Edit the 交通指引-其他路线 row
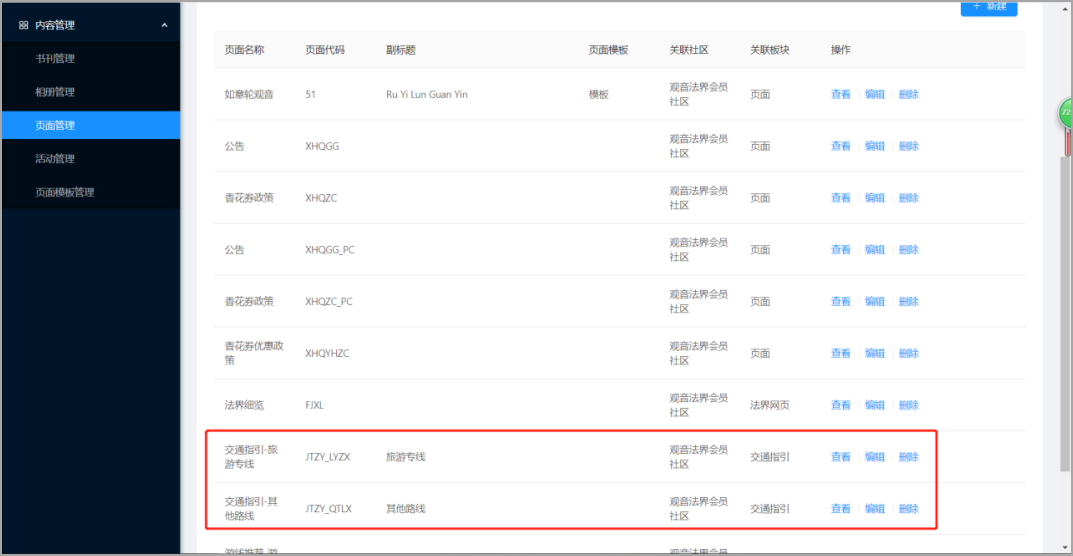Image resolution: width=1073 pixels, height=556 pixels. 875,509
